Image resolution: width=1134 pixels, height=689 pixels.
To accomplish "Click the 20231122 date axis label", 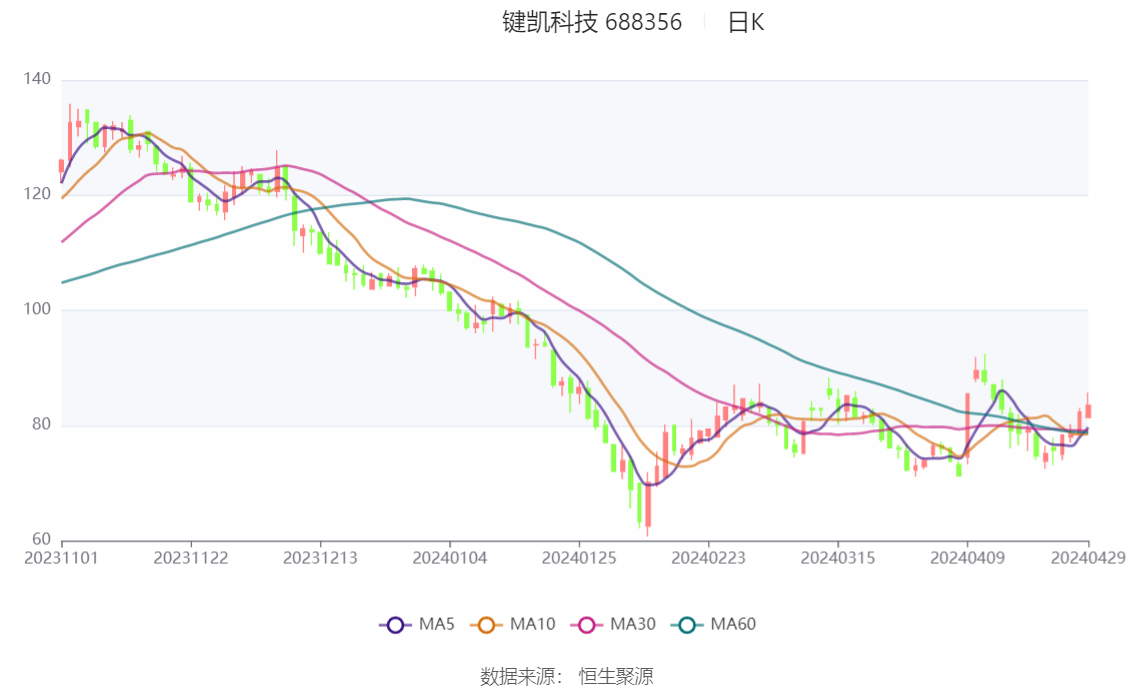I will point(191,558).
